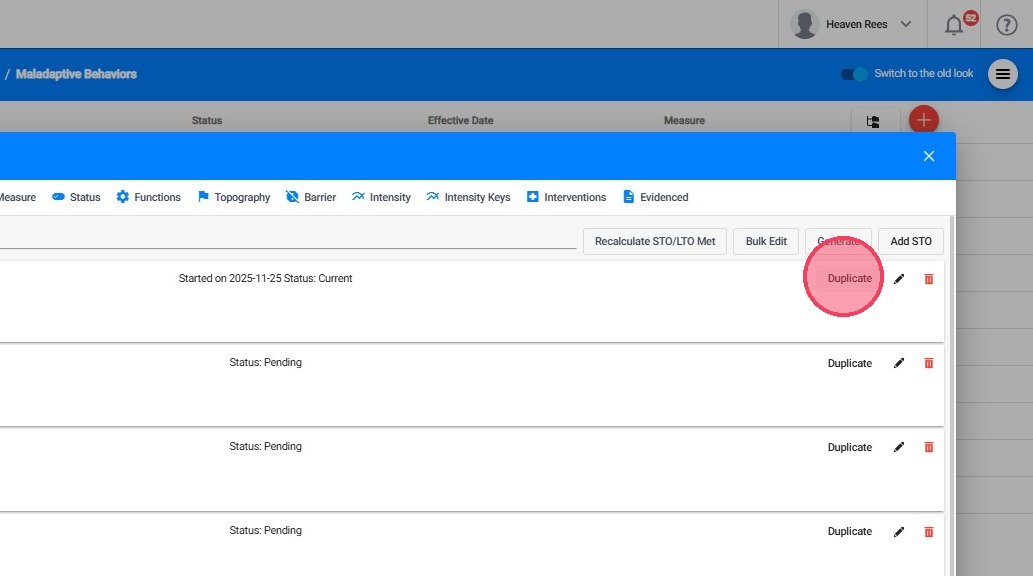Screen dimensions: 1033x576
Task: Click the Status column header
Action: (207, 121)
